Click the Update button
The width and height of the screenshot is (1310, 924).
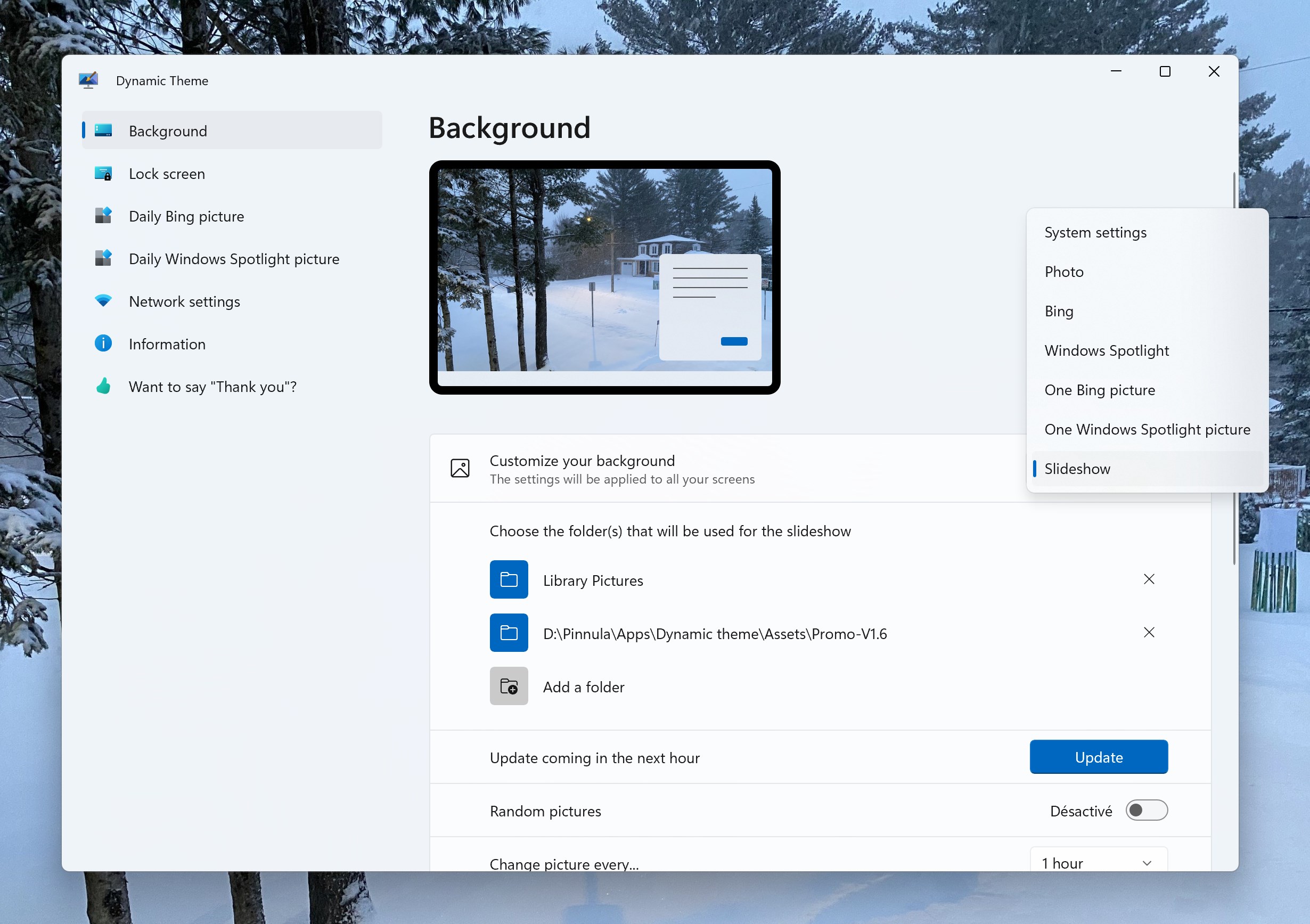click(x=1098, y=756)
